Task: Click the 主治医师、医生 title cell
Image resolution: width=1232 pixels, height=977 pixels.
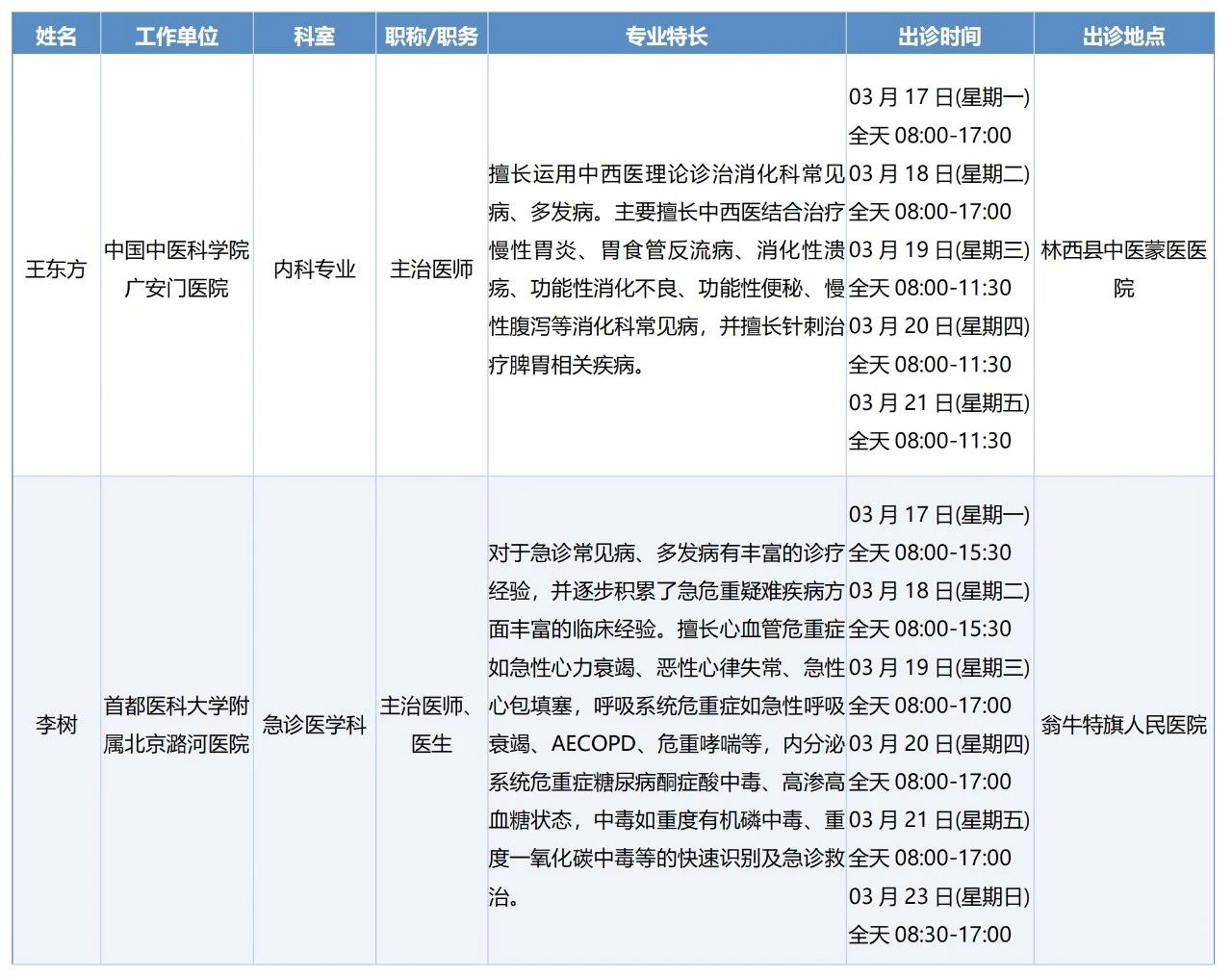Action: point(431,725)
